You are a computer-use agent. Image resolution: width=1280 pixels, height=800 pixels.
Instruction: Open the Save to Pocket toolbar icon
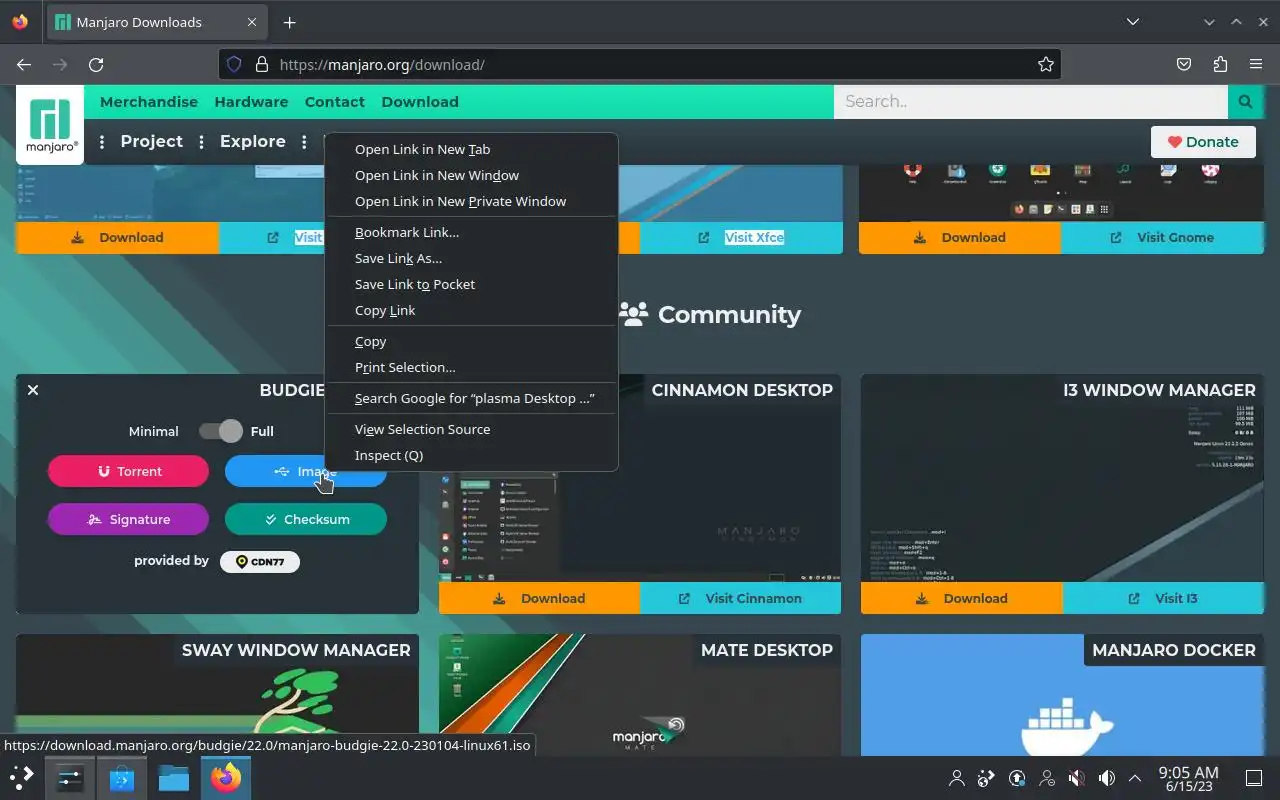point(1184,64)
